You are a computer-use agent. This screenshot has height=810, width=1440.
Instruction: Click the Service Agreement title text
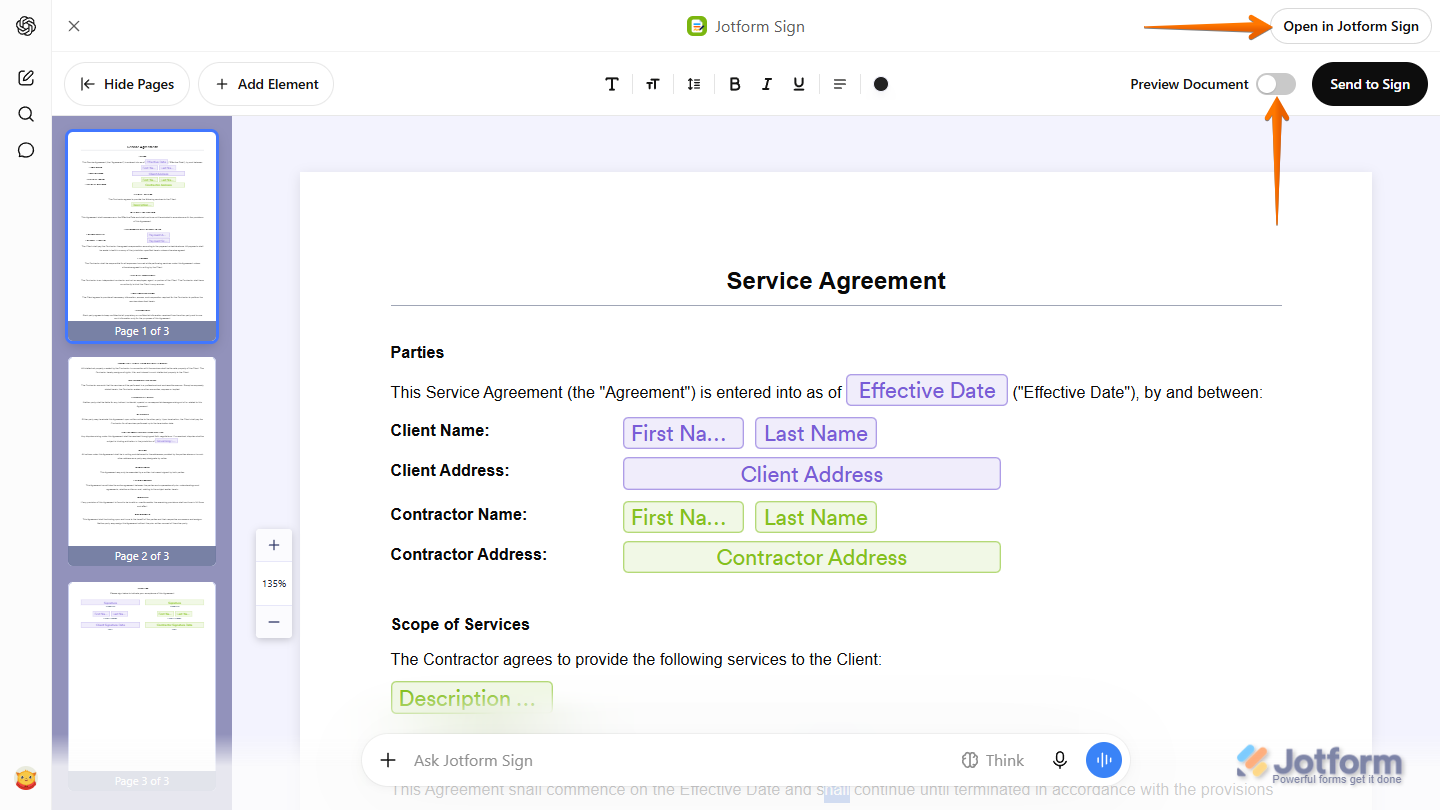(x=836, y=281)
